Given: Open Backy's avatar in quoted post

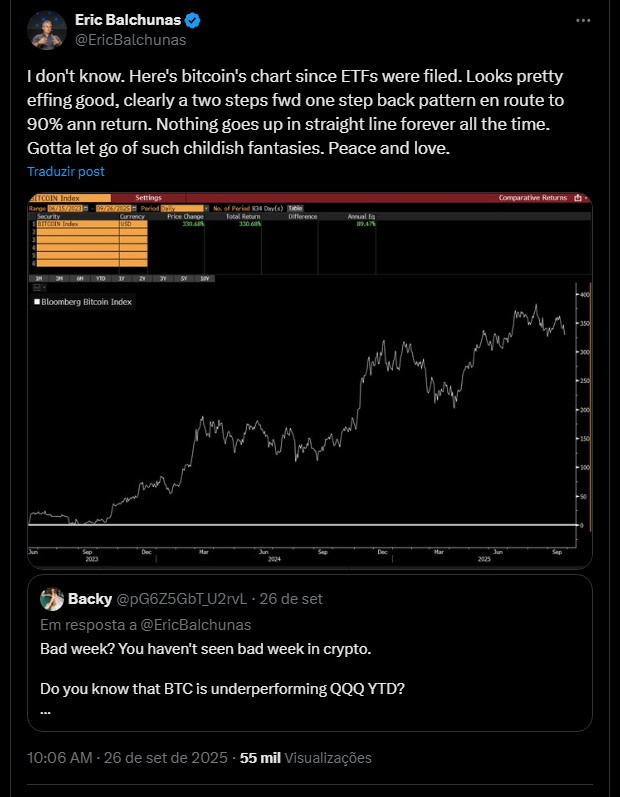Looking at the screenshot, I should tap(52, 599).
